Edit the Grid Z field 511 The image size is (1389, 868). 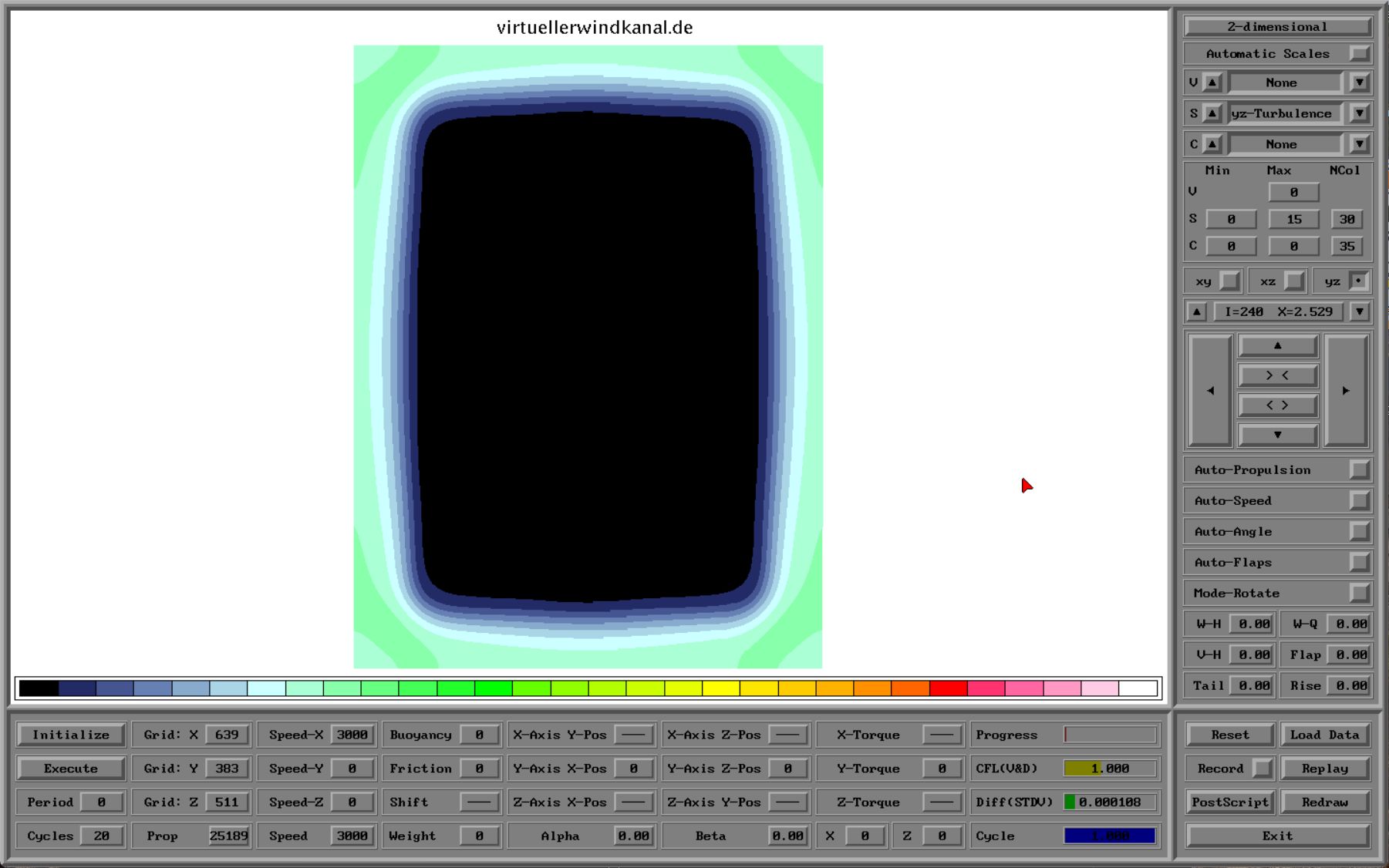227,802
